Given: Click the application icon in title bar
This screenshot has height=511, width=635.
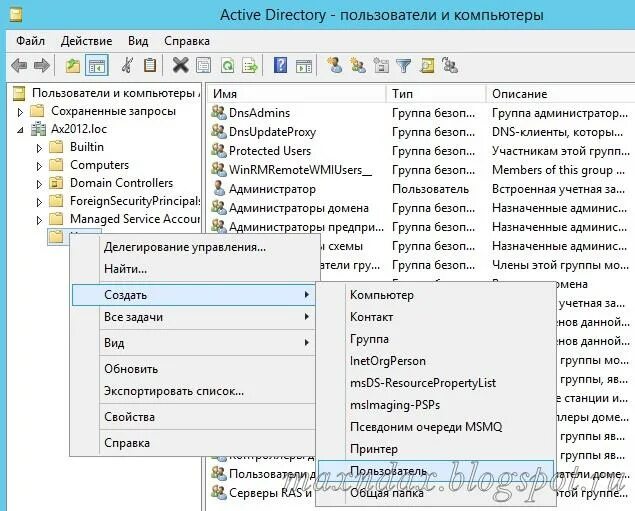Looking at the screenshot, I should pos(16,15).
